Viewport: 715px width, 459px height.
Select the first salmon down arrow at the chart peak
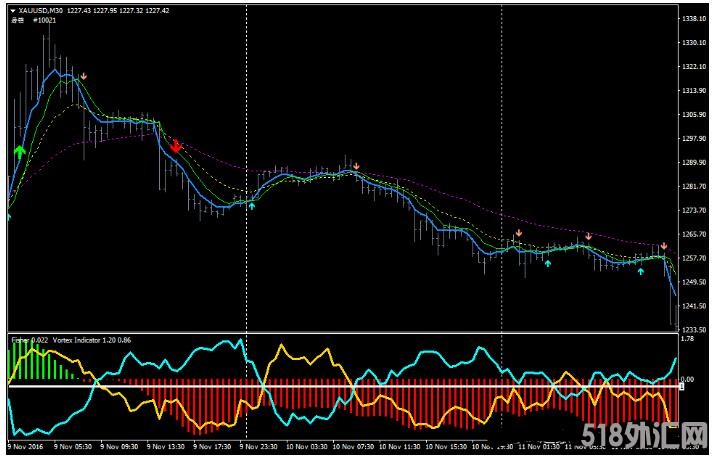pyautogui.click(x=85, y=76)
